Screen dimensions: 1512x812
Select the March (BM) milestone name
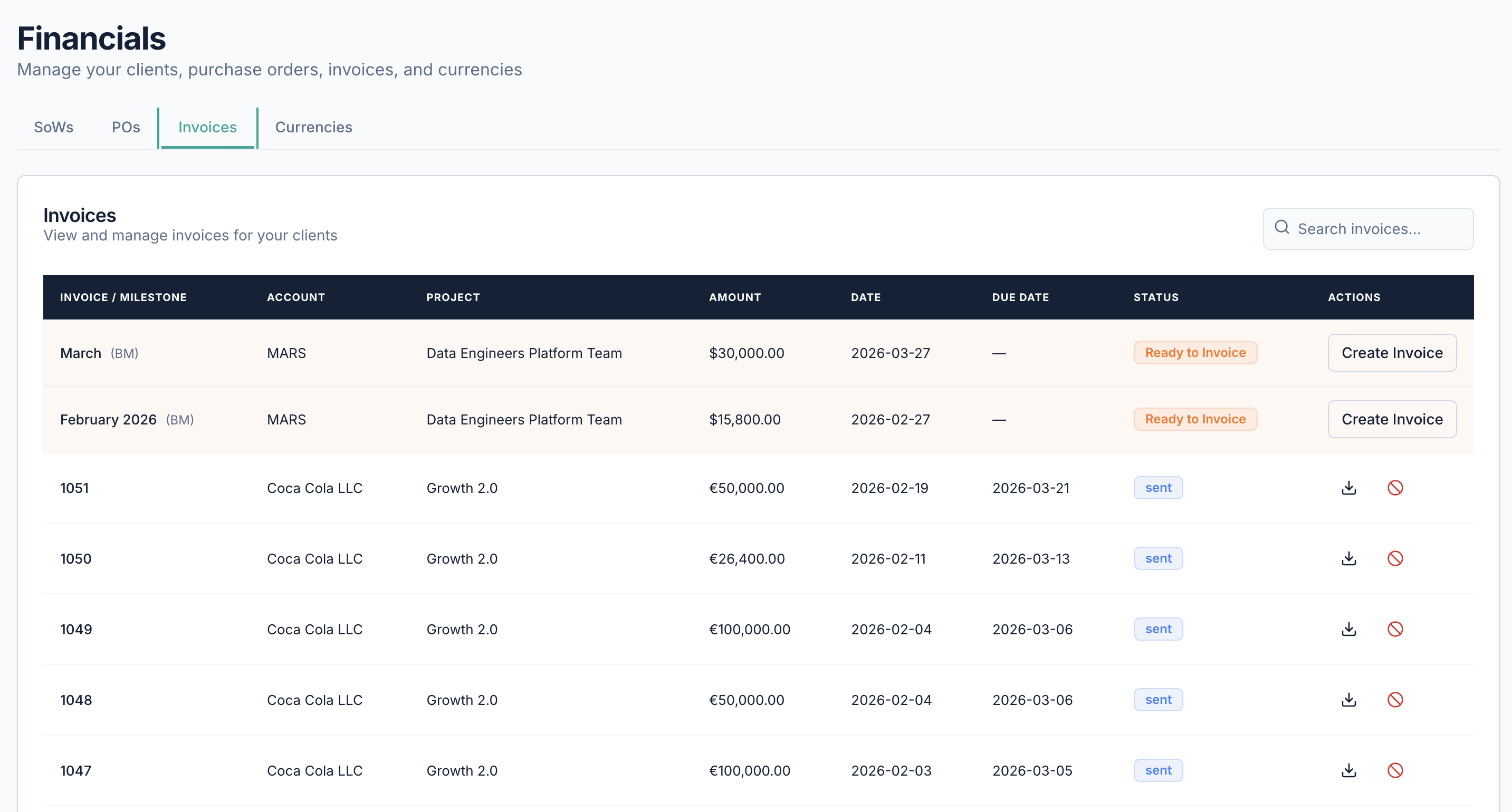99,353
